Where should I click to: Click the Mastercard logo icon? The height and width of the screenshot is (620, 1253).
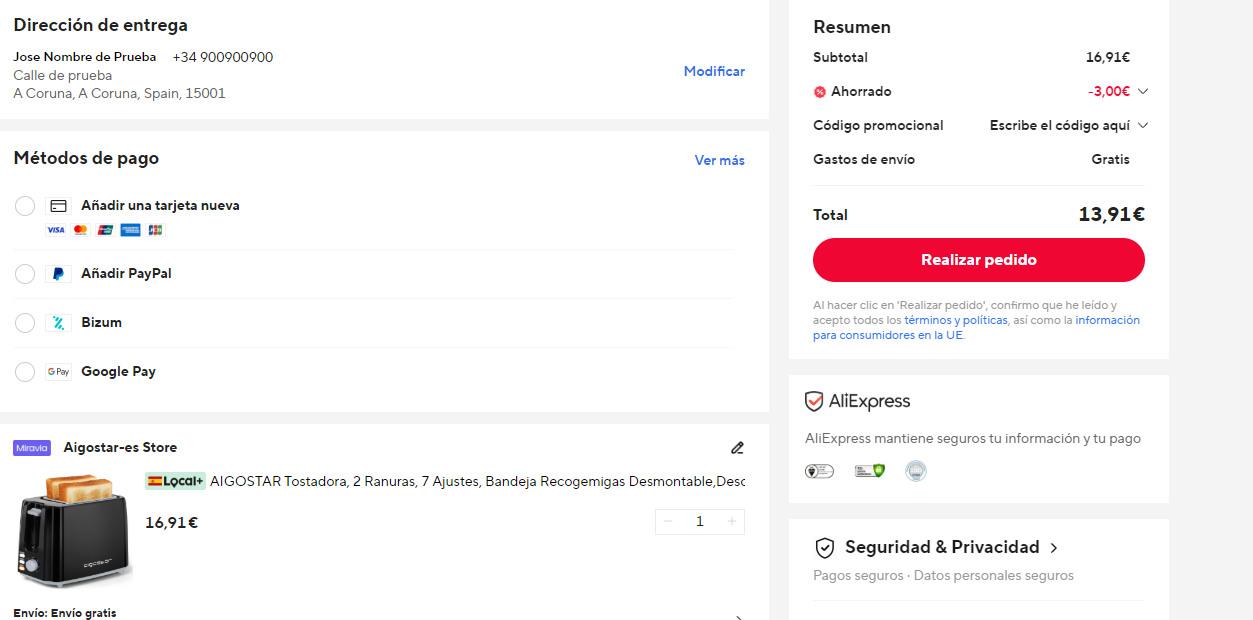tap(80, 230)
